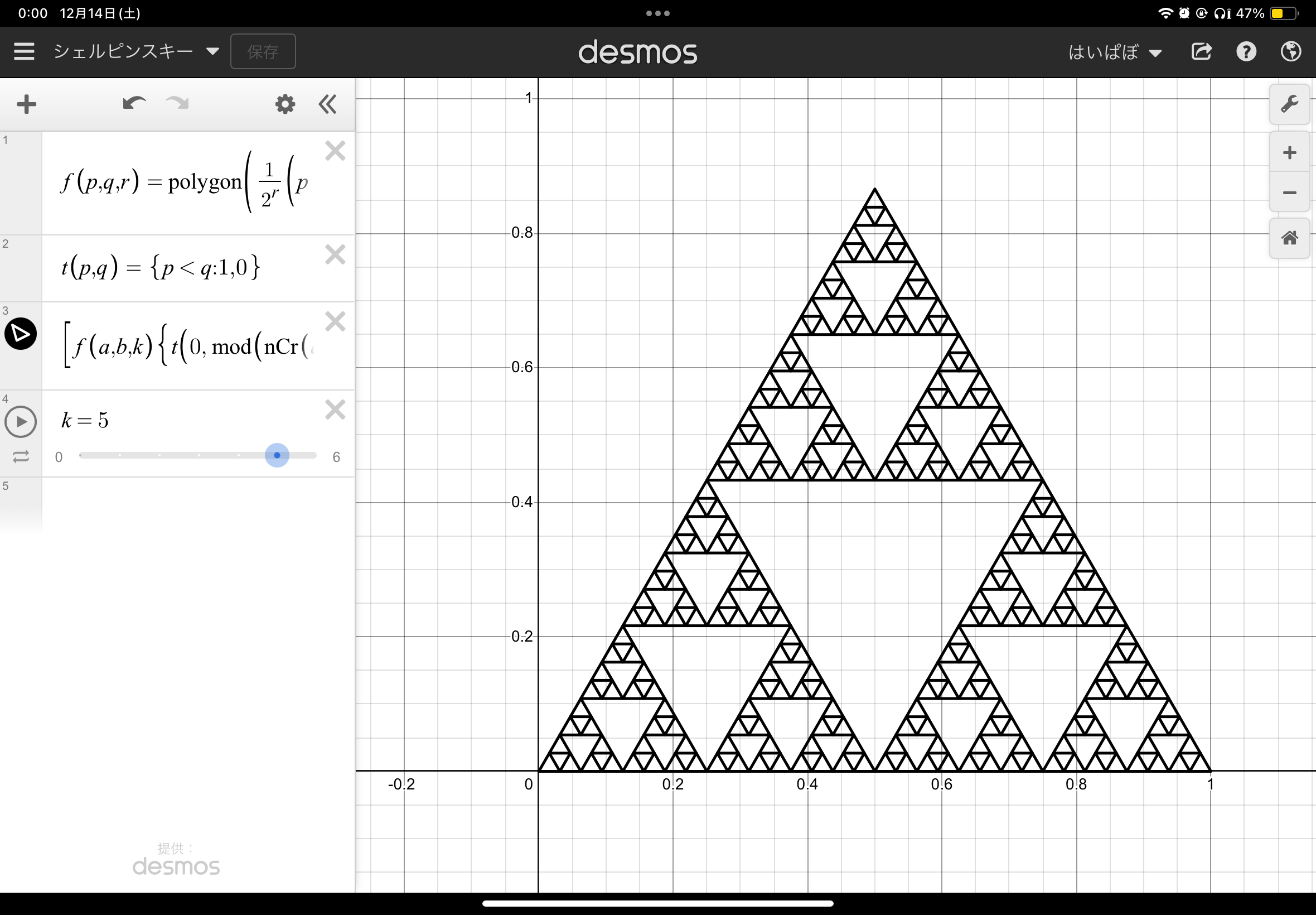Click the redo arrow
The image size is (1316, 915).
click(x=176, y=104)
